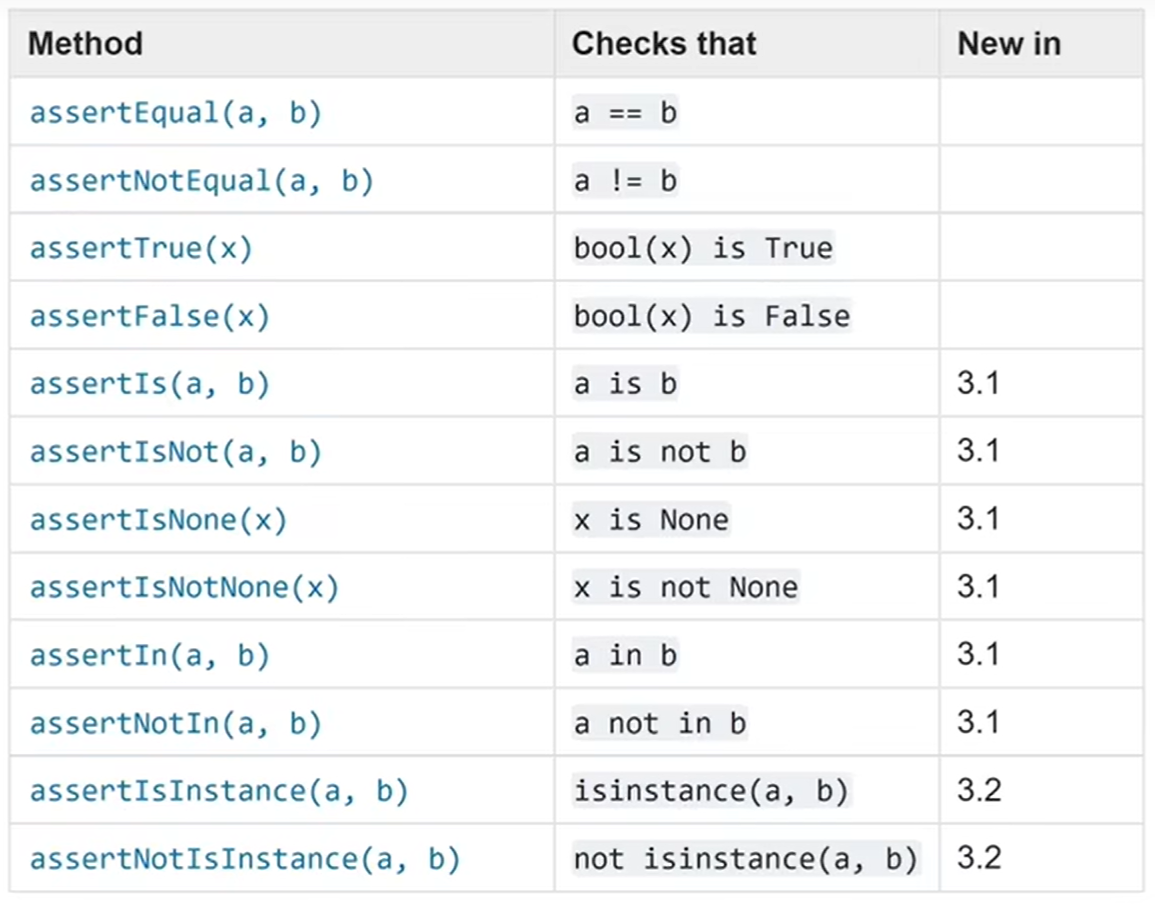
Task: Open the assertIsNot(a, b) method link
Action: click(x=175, y=452)
